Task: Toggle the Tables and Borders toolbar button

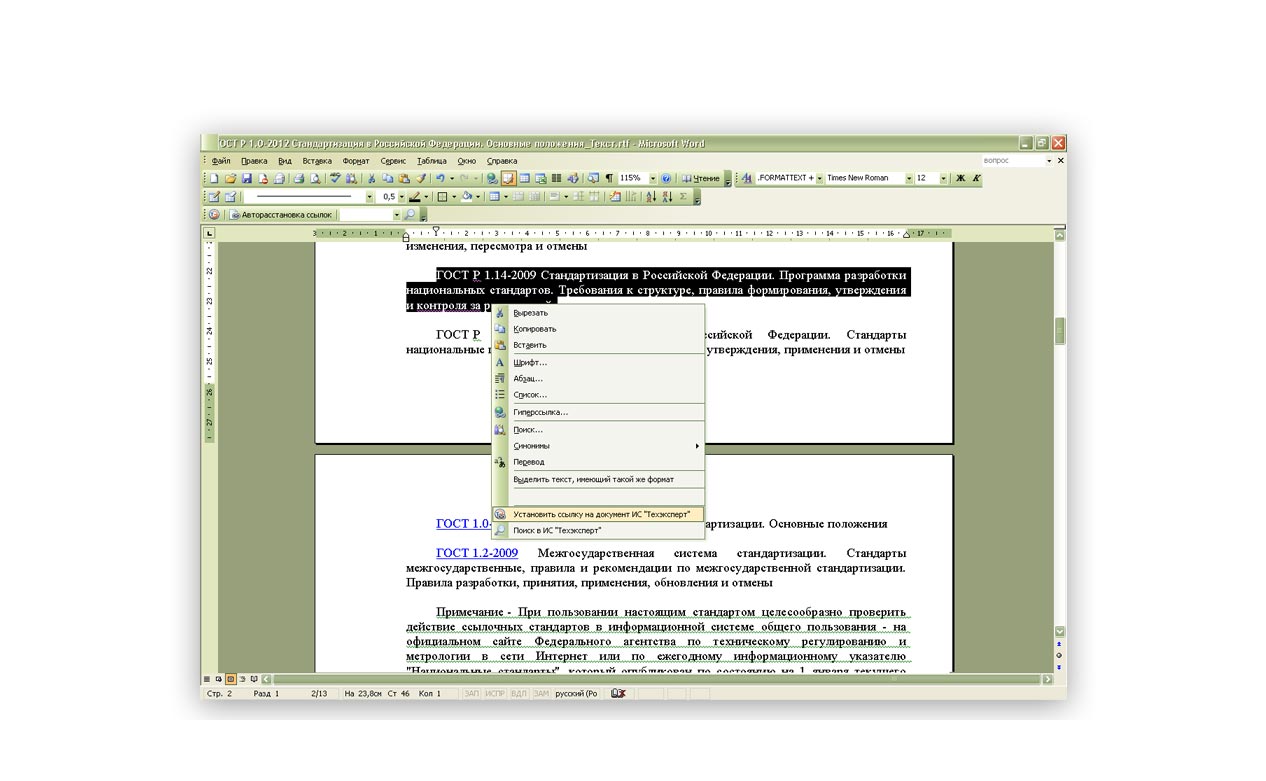Action: tap(508, 178)
